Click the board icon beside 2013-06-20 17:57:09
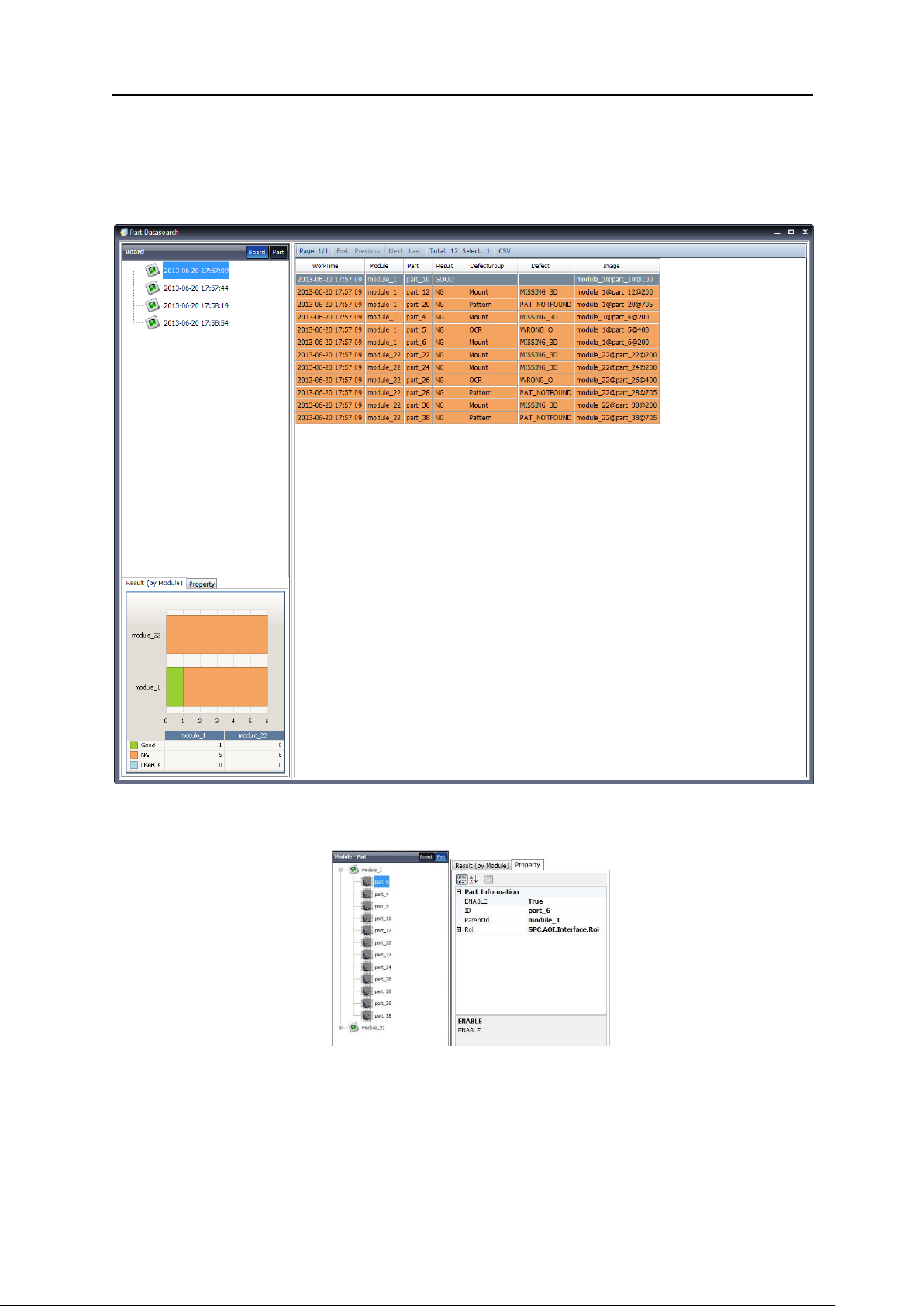The image size is (924, 1306). pos(153,271)
